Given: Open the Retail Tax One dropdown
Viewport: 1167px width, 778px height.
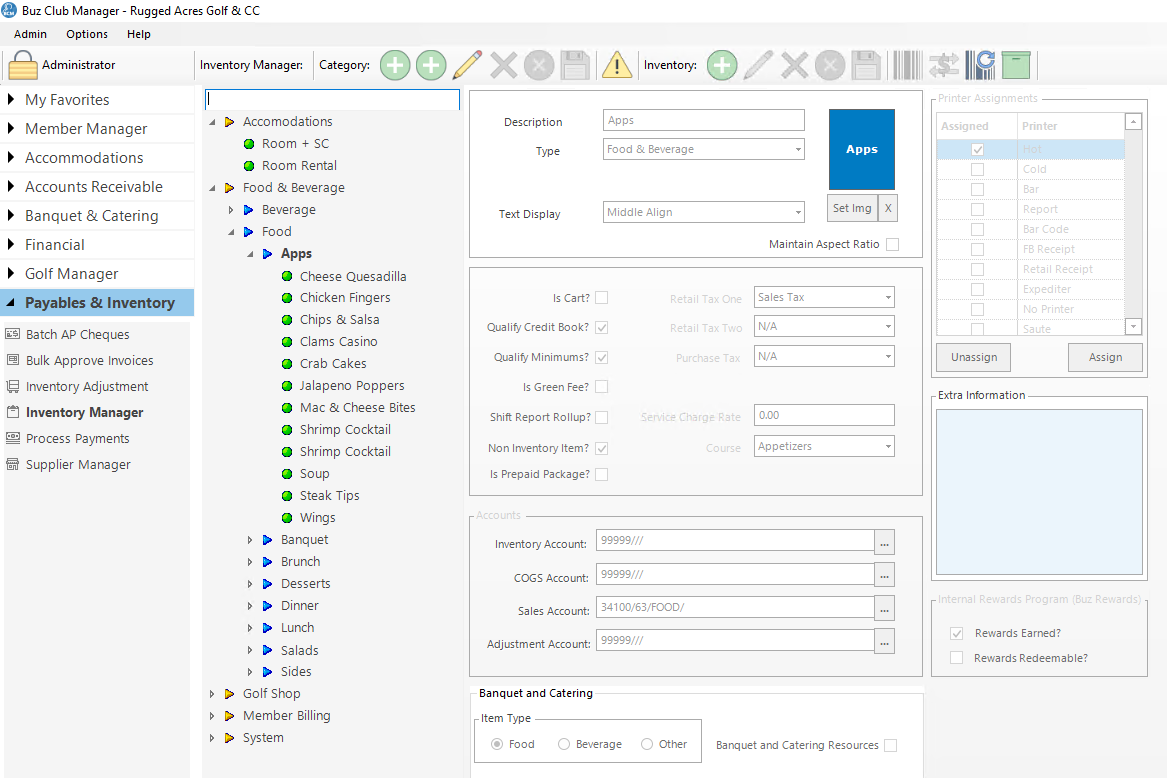Looking at the screenshot, I should coord(824,297).
